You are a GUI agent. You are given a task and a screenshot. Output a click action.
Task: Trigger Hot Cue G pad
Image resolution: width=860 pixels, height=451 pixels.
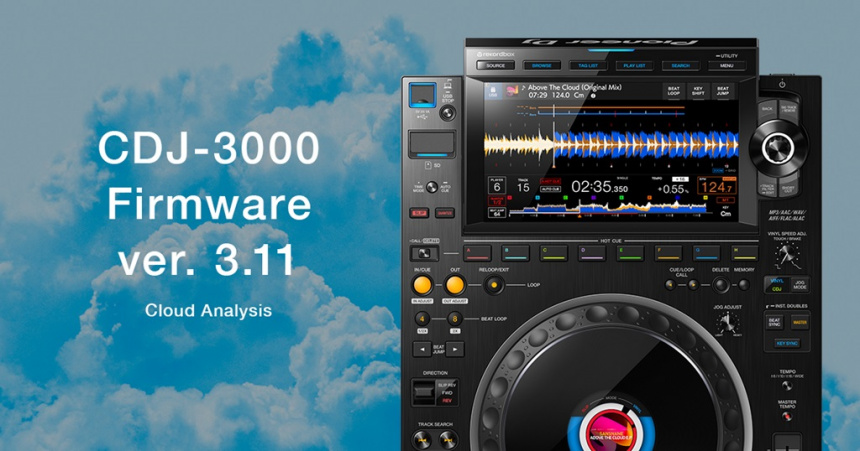click(x=706, y=253)
